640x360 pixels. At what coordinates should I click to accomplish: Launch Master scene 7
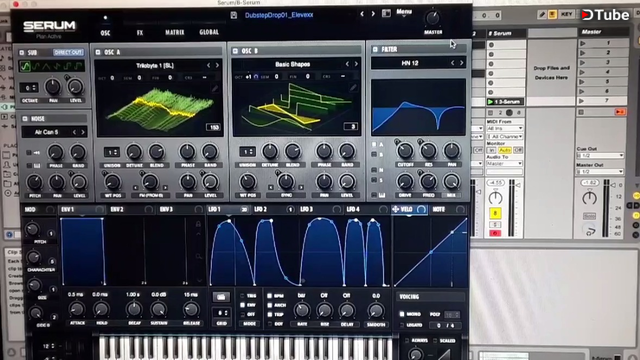582,101
